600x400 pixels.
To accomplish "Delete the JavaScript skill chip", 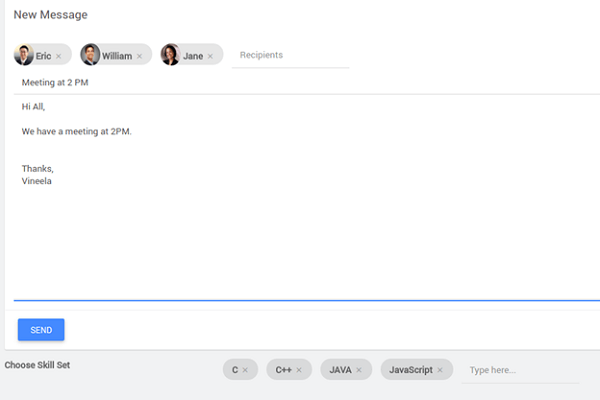I will click(x=440, y=370).
